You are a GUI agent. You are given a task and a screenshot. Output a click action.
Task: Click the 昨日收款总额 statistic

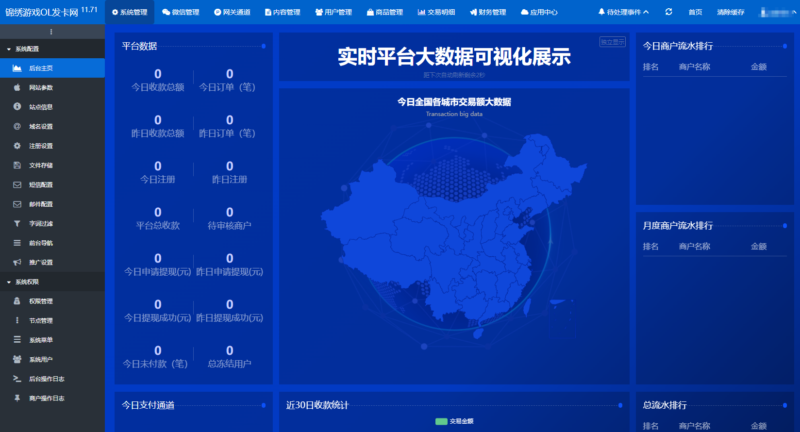(158, 126)
